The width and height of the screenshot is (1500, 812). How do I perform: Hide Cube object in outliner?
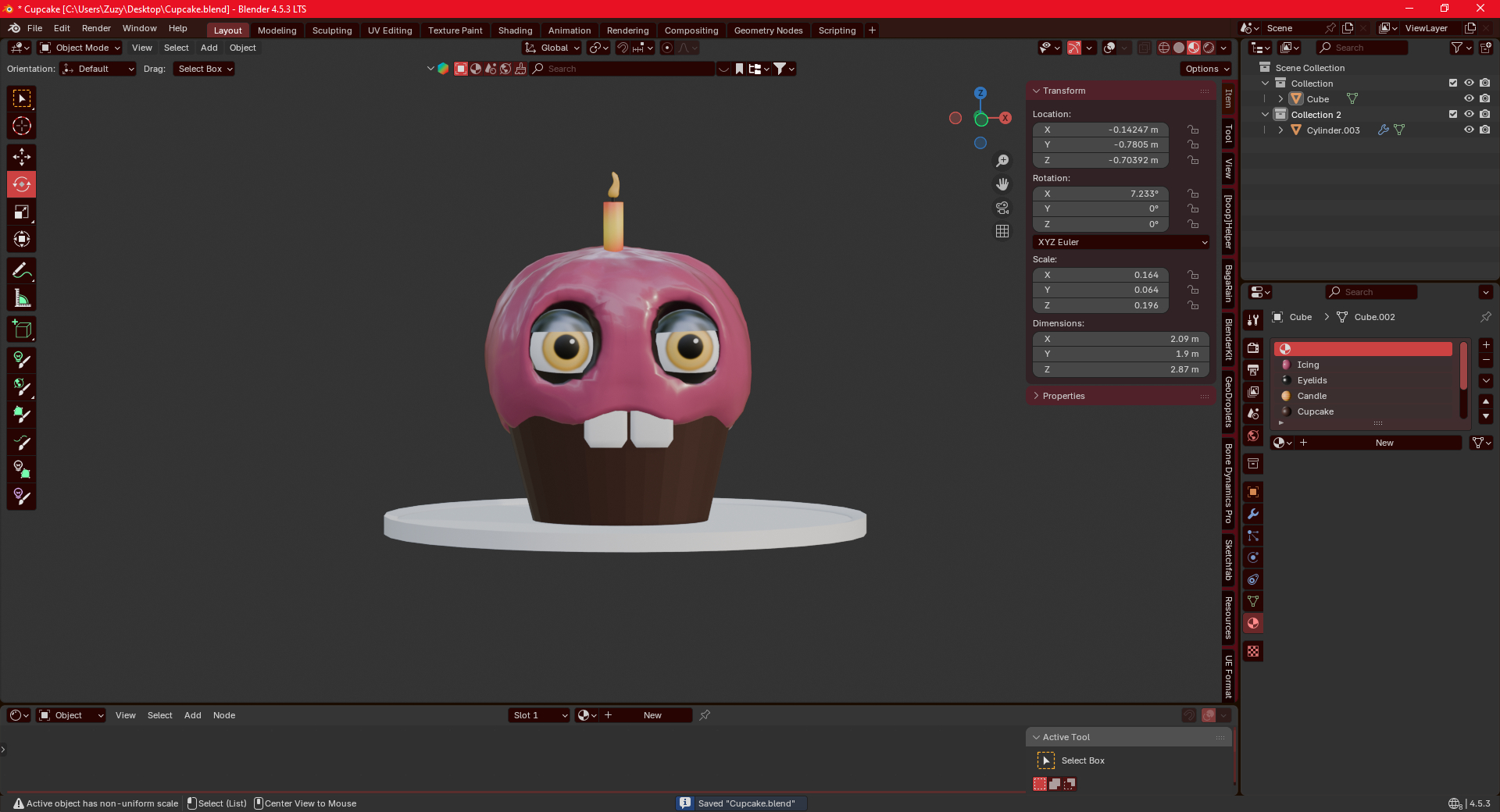point(1469,99)
